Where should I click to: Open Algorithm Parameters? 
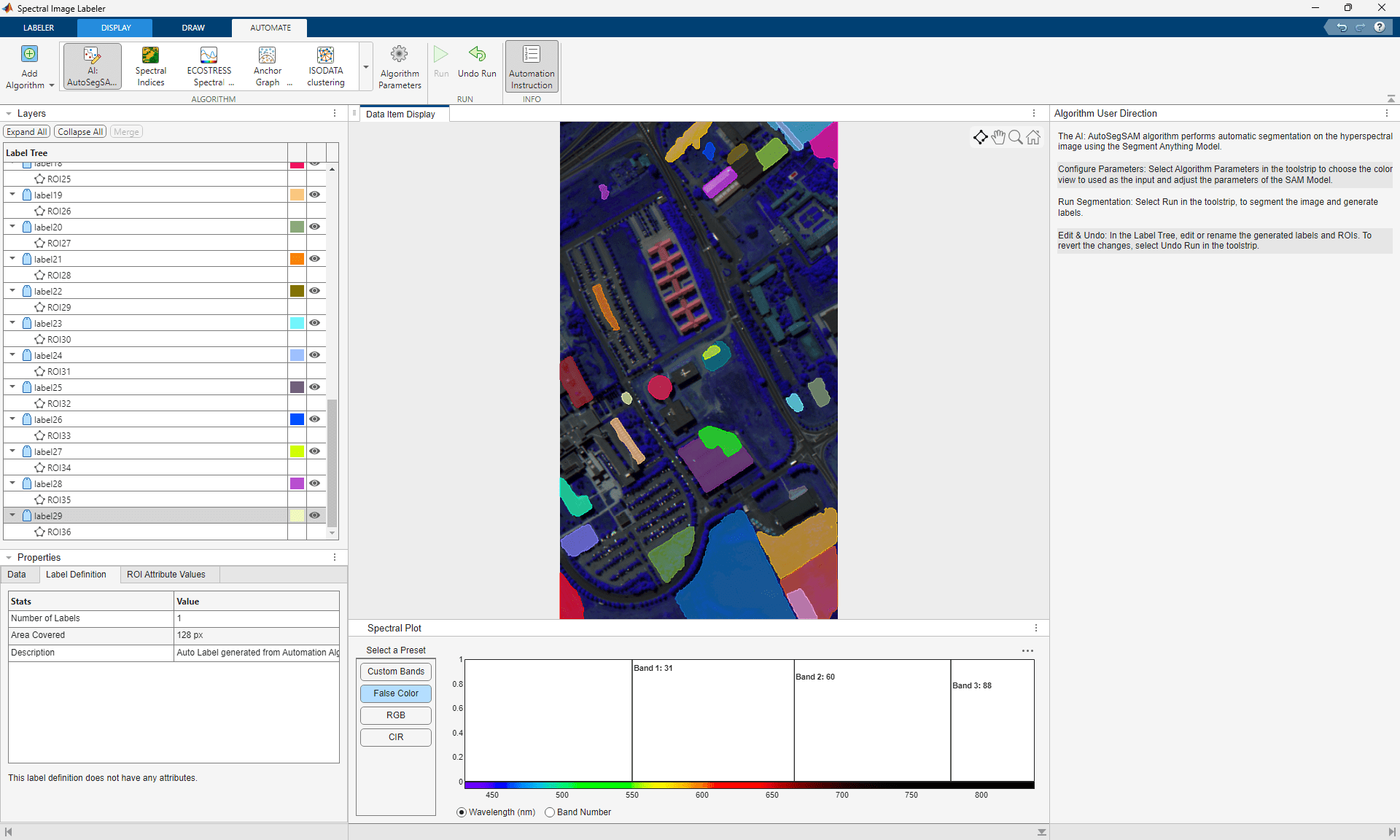coord(399,66)
